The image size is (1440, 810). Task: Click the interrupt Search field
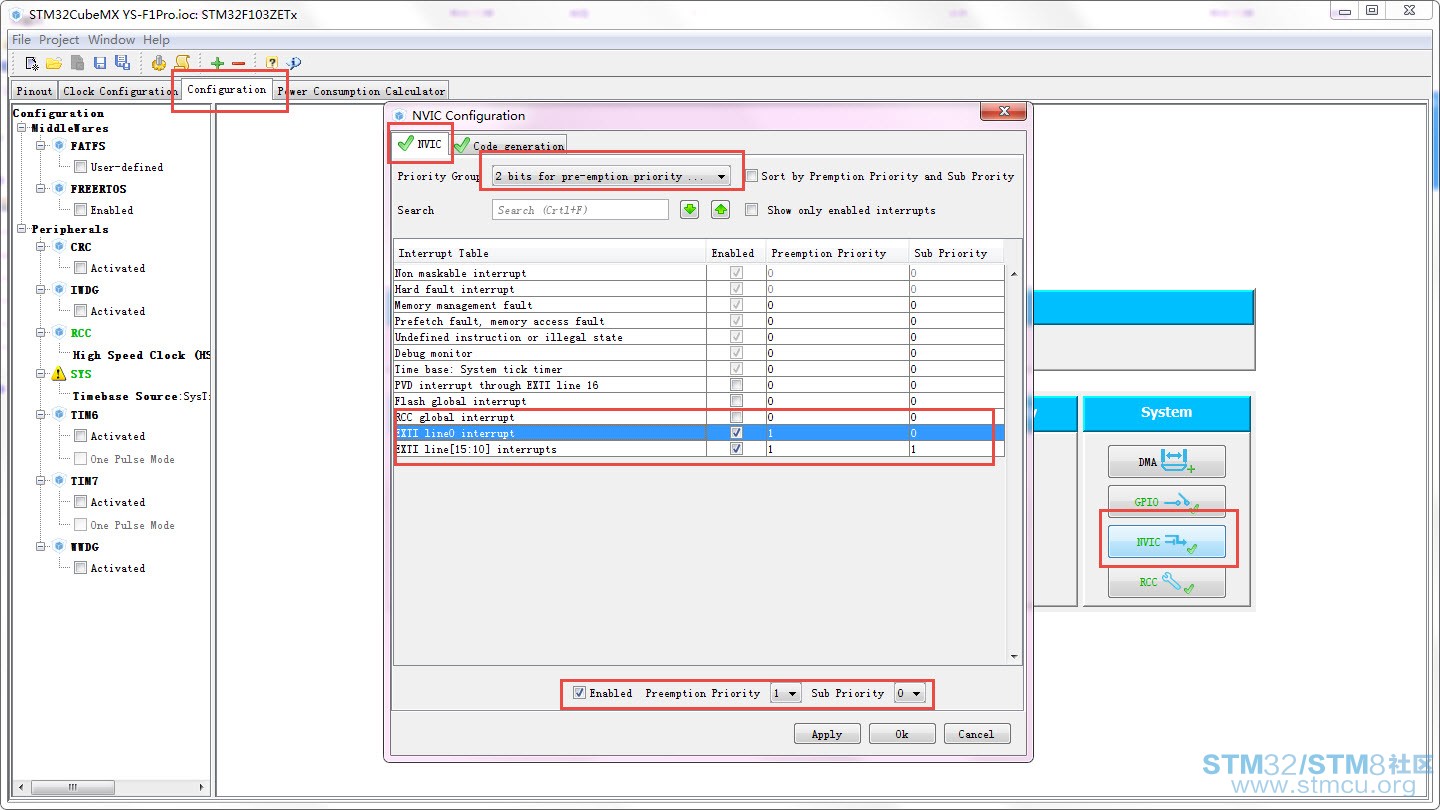[580, 210]
